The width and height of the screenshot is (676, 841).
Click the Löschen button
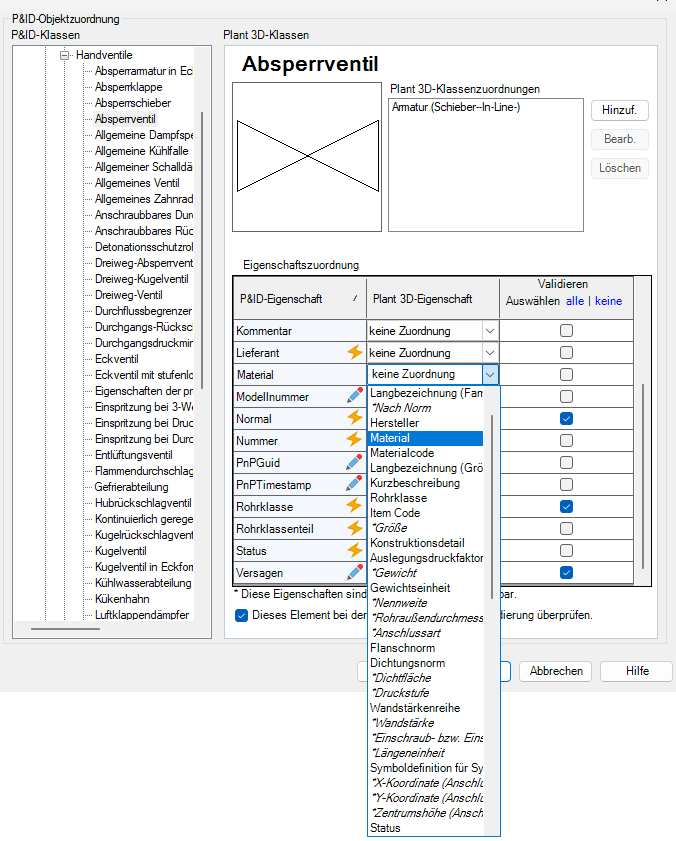point(620,168)
